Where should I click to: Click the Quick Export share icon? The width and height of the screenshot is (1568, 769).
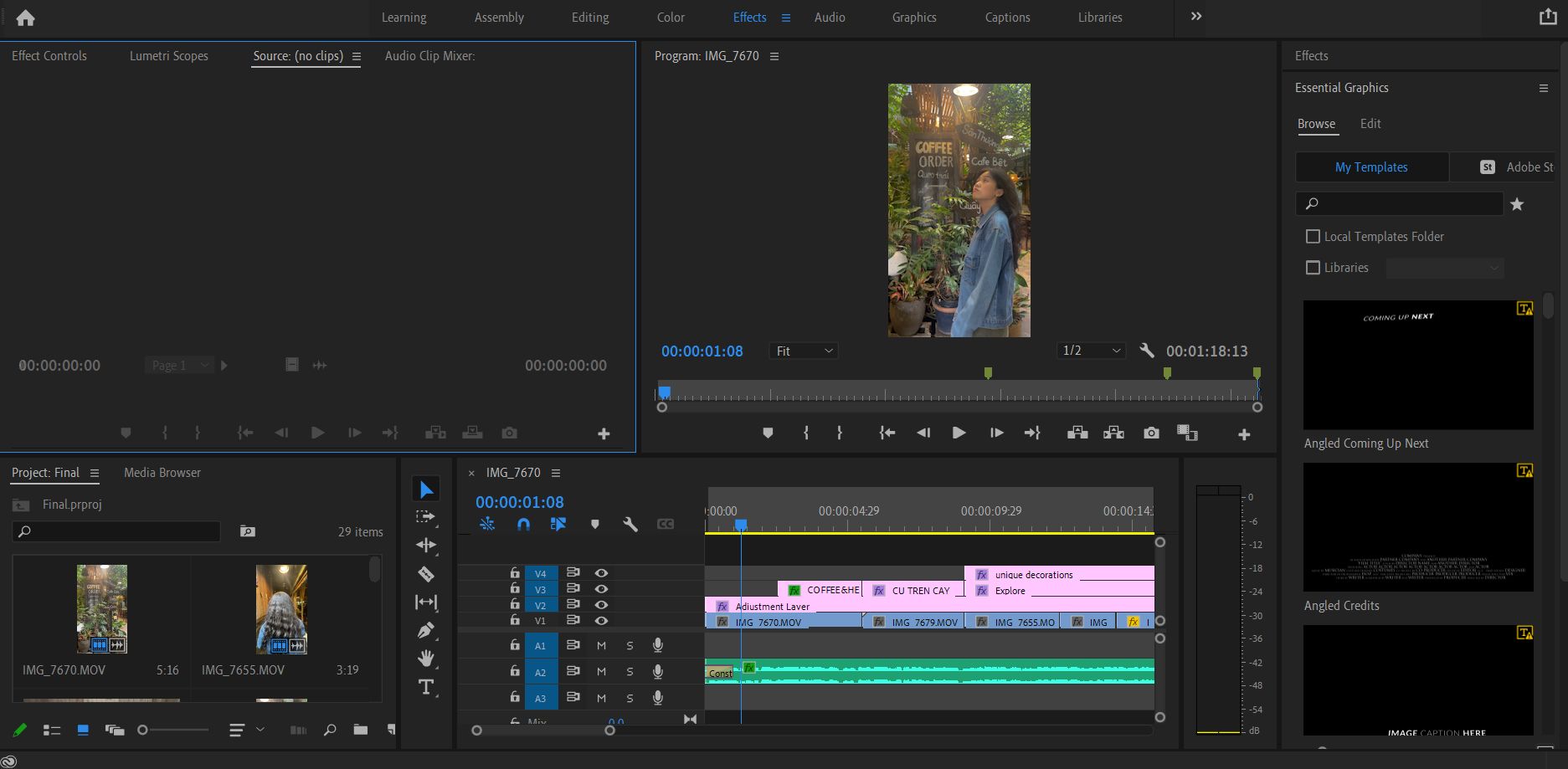click(x=1548, y=17)
